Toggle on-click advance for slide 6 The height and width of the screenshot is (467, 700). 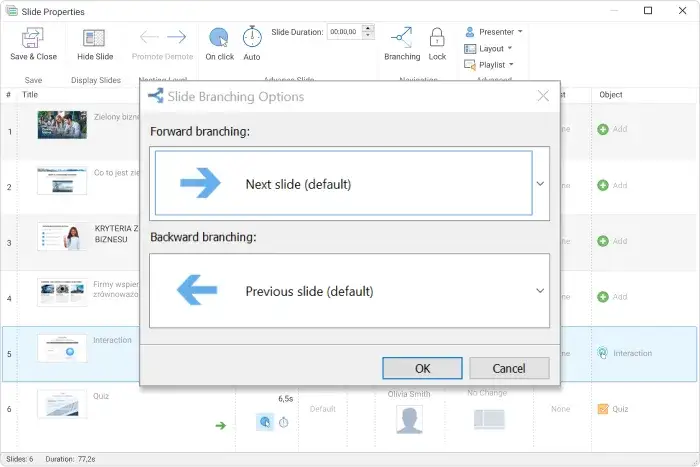coord(263,423)
